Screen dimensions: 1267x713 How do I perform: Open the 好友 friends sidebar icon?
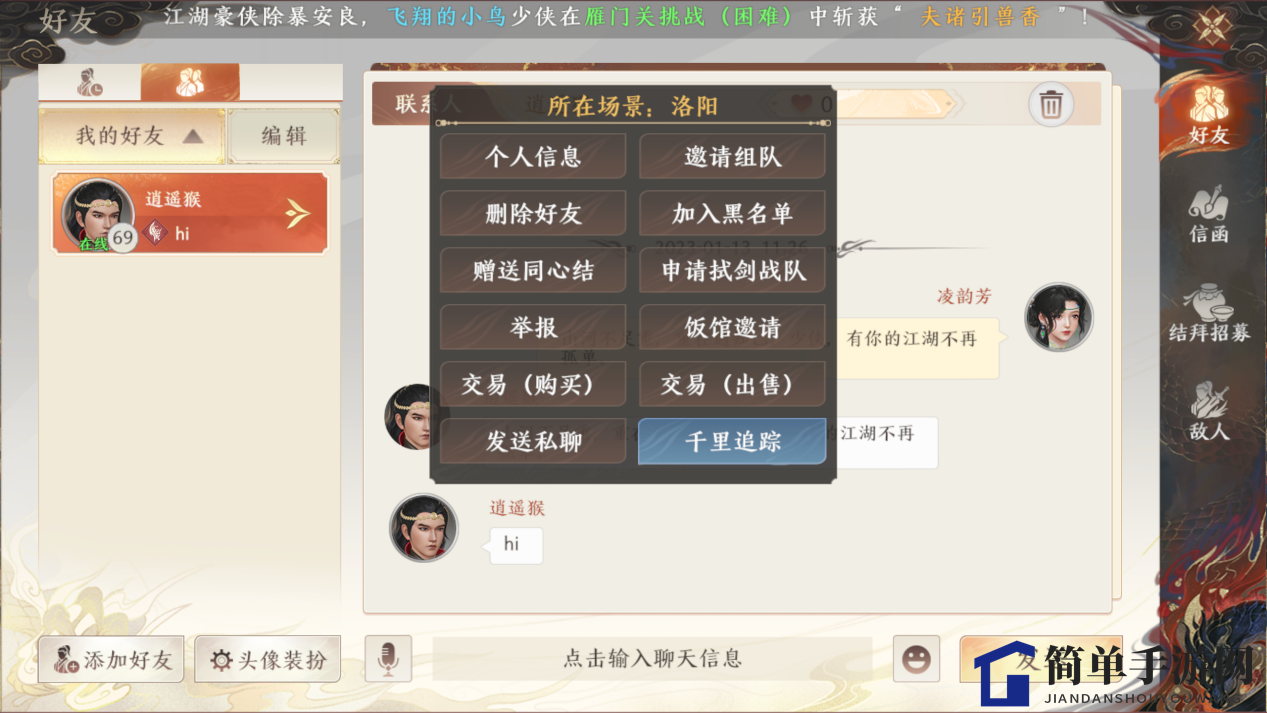1208,111
